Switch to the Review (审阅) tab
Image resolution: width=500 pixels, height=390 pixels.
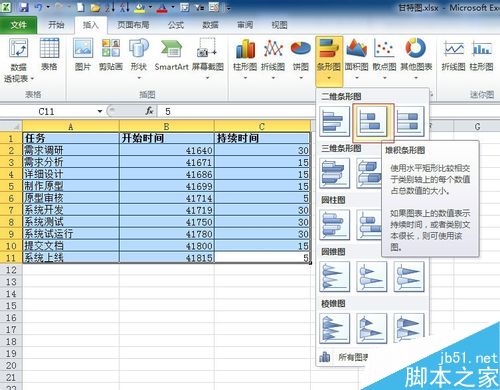(x=245, y=25)
